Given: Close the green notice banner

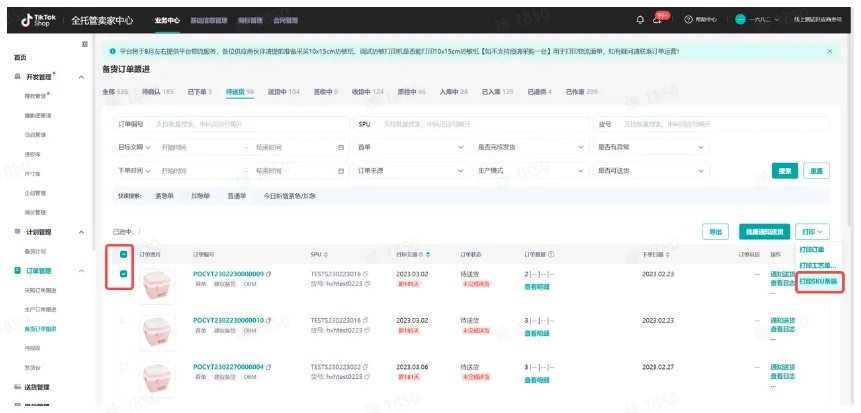Looking at the screenshot, I should tap(830, 51).
